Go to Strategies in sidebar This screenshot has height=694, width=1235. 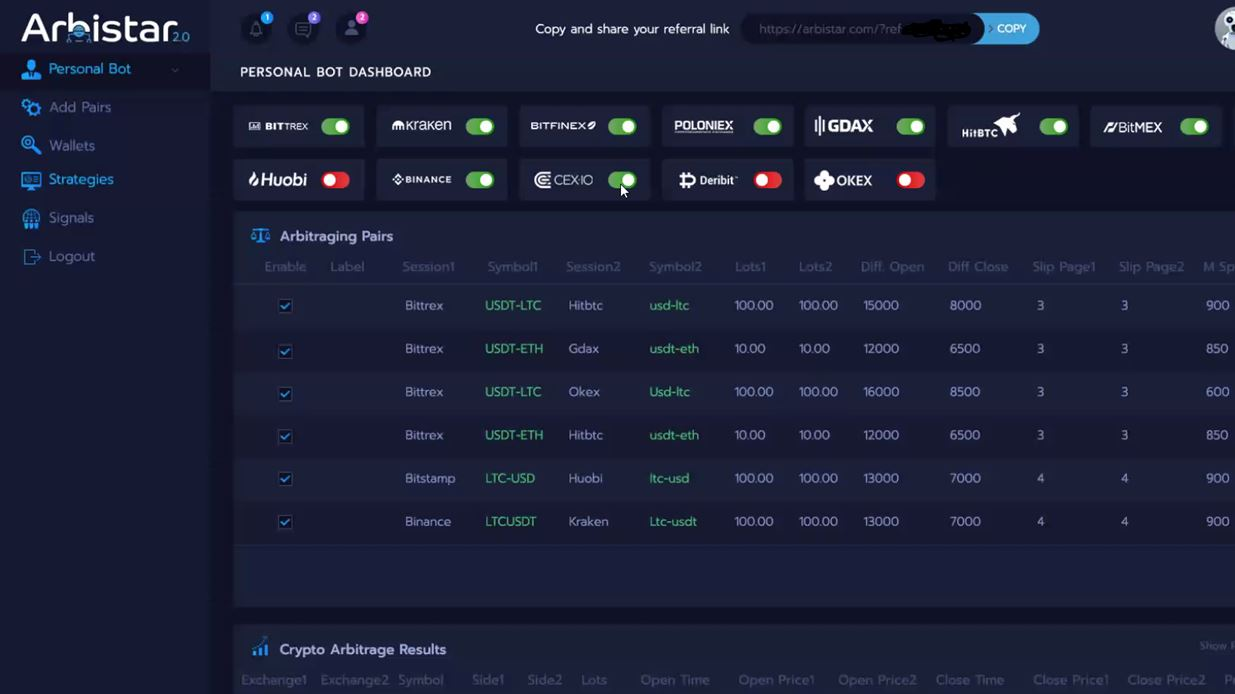click(x=81, y=180)
